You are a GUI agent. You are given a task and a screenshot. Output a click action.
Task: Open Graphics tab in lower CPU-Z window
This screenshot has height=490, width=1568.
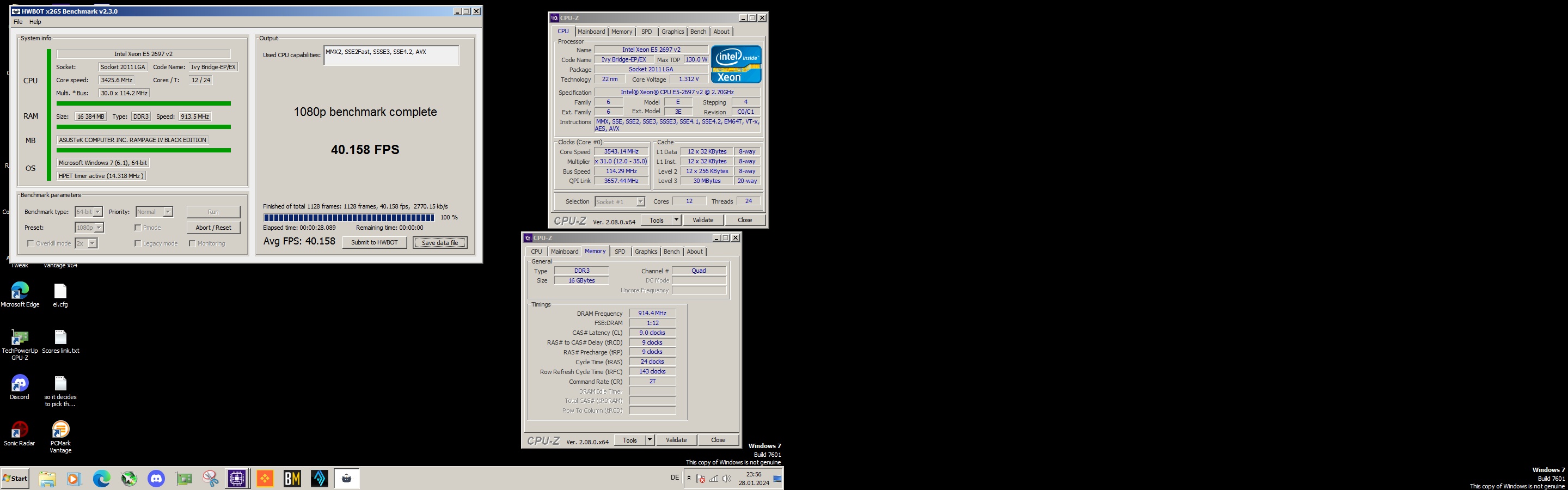coord(646,252)
